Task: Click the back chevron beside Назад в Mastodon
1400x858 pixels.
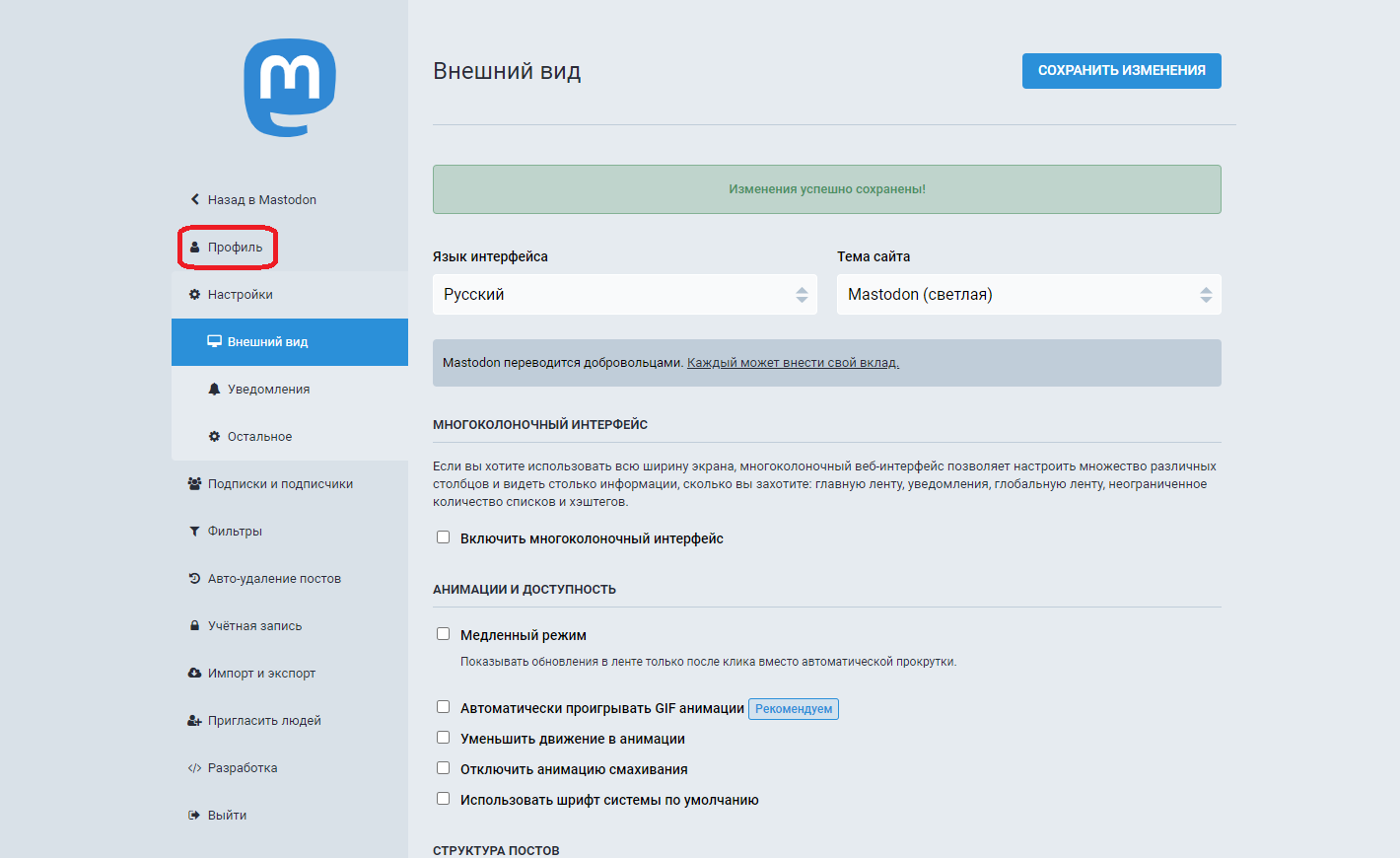Action: [194, 199]
